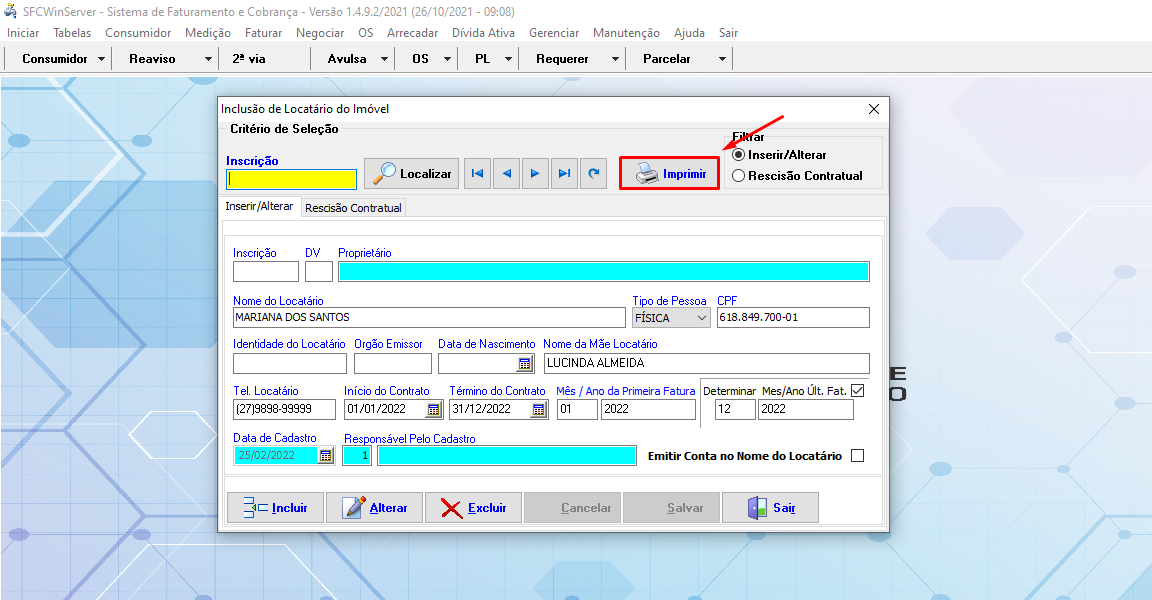This screenshot has height=600, width=1152.
Task: Click the refresh records icon
Action: (x=594, y=174)
